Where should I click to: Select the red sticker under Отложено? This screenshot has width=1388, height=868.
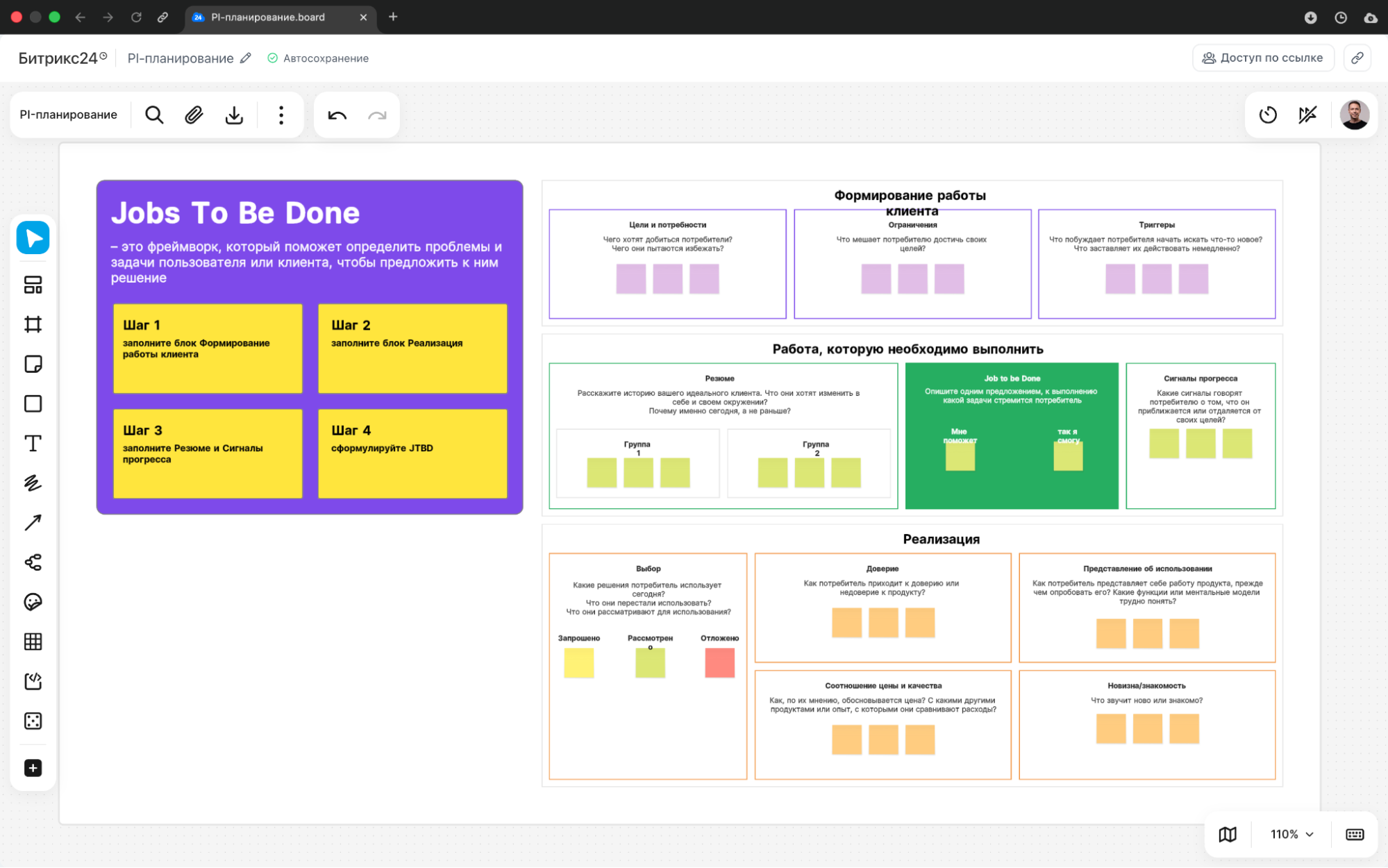719,662
